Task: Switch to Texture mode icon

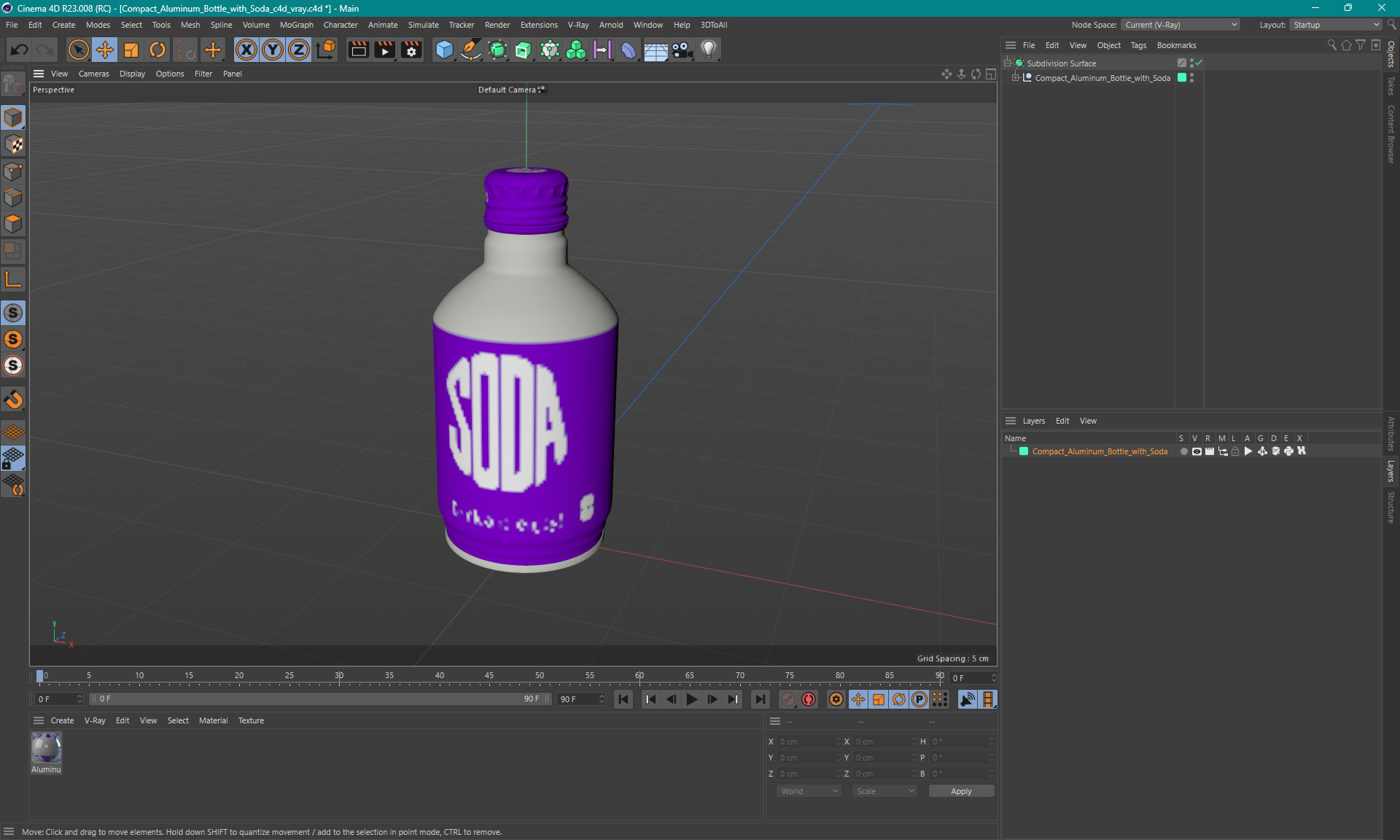Action: click(x=13, y=144)
